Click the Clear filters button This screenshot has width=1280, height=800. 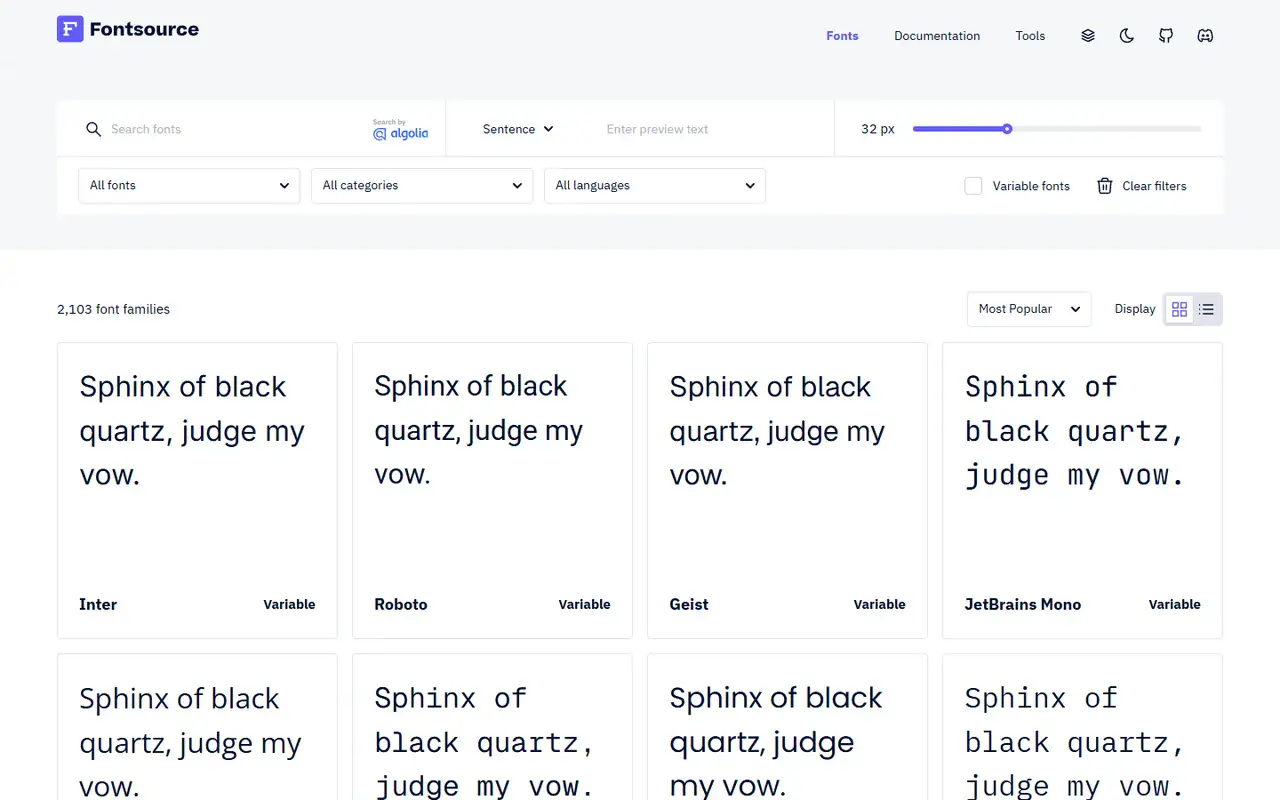1142,186
